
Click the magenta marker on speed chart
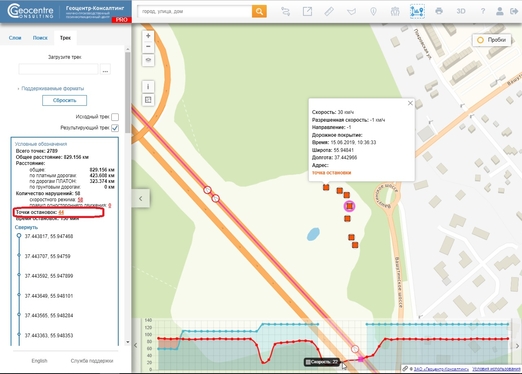(361, 359)
